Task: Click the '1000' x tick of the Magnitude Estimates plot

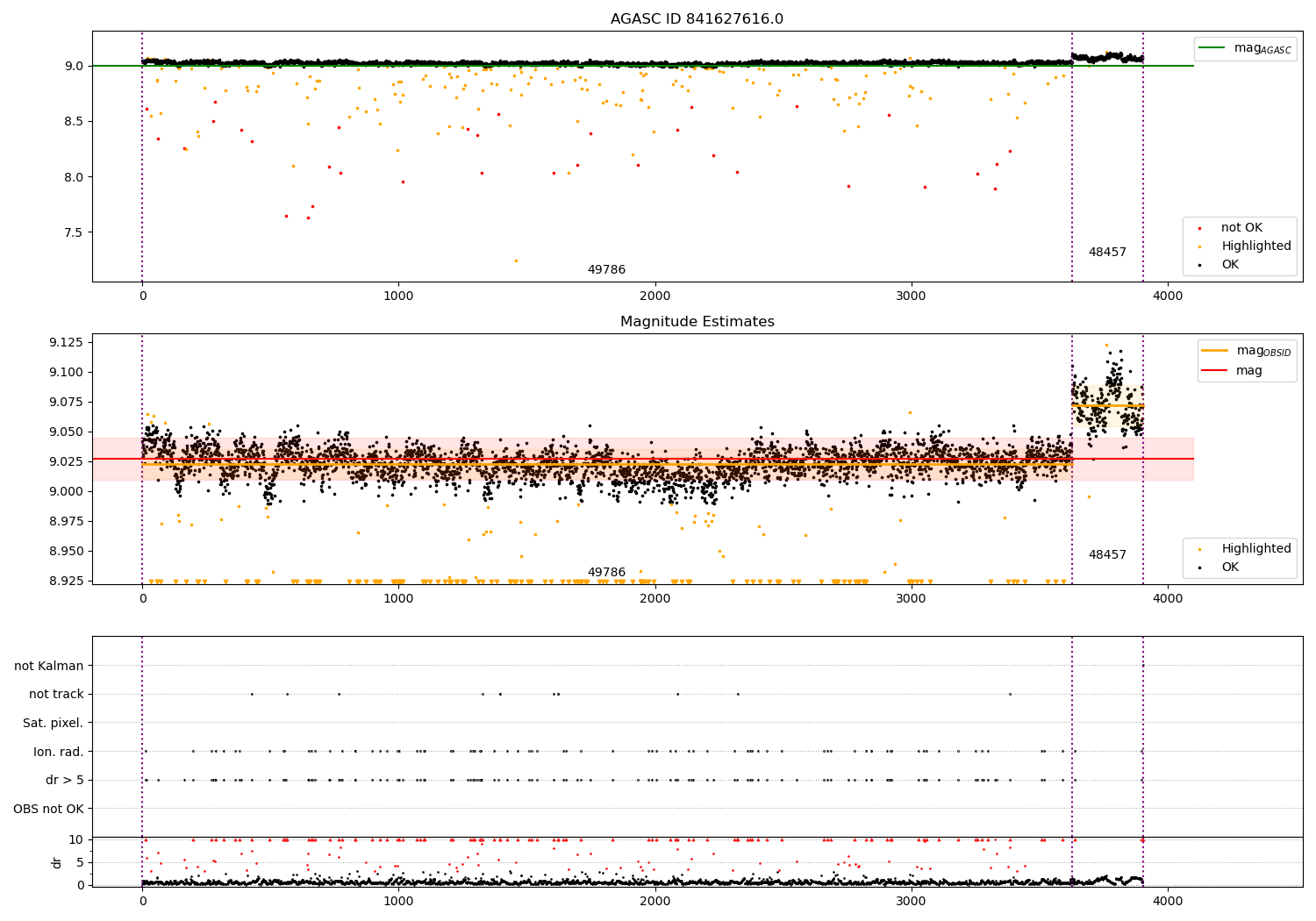Action: coord(399,598)
